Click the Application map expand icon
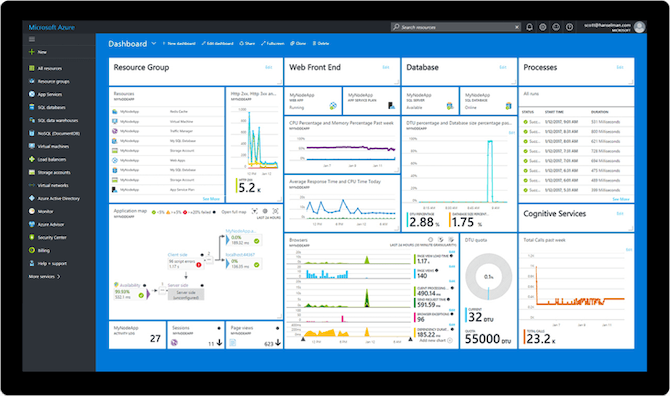 [x=276, y=211]
